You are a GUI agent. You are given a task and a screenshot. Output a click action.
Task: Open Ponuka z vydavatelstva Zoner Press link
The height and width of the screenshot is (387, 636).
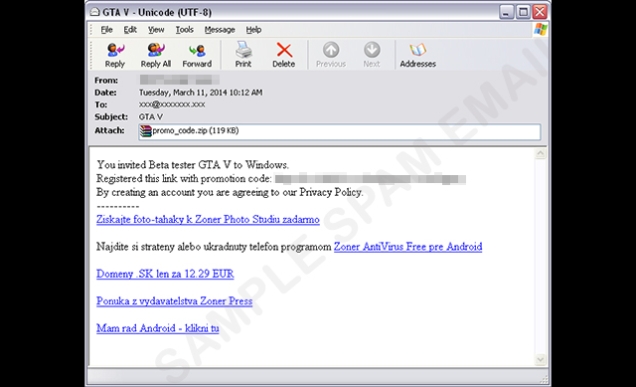click(174, 301)
